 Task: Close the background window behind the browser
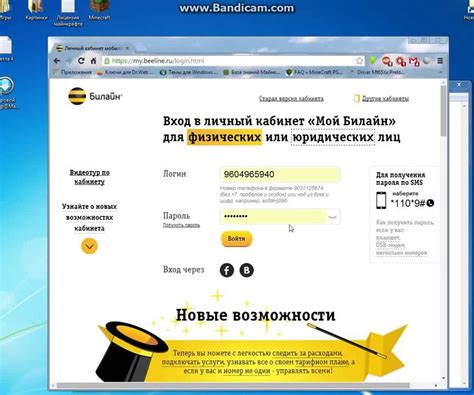click(459, 85)
